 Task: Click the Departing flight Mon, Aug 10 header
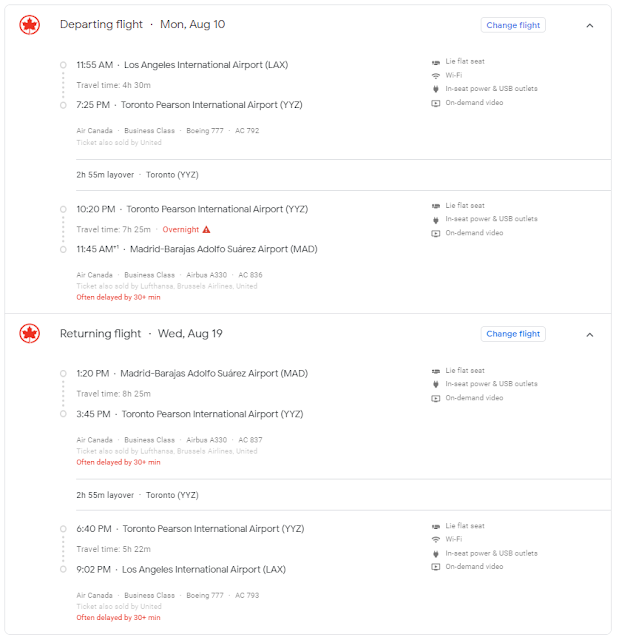click(x=142, y=24)
